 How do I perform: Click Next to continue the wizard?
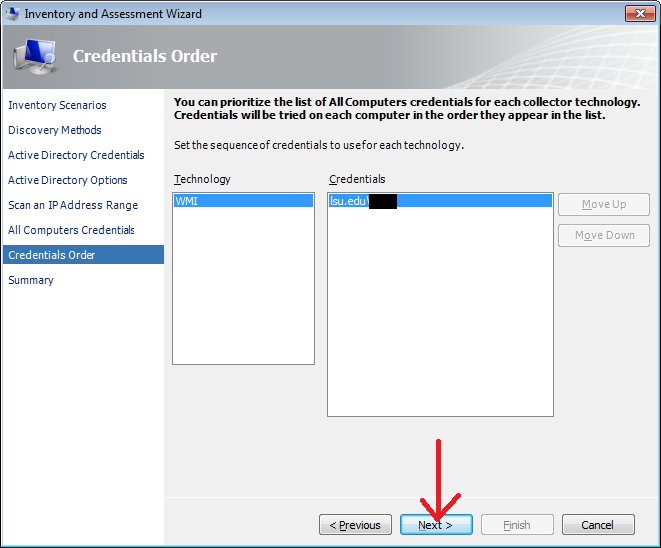pyautogui.click(x=436, y=525)
